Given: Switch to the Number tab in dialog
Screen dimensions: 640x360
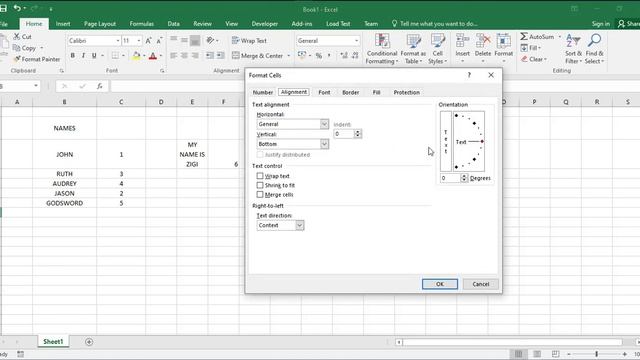Looking at the screenshot, I should click(x=262, y=92).
